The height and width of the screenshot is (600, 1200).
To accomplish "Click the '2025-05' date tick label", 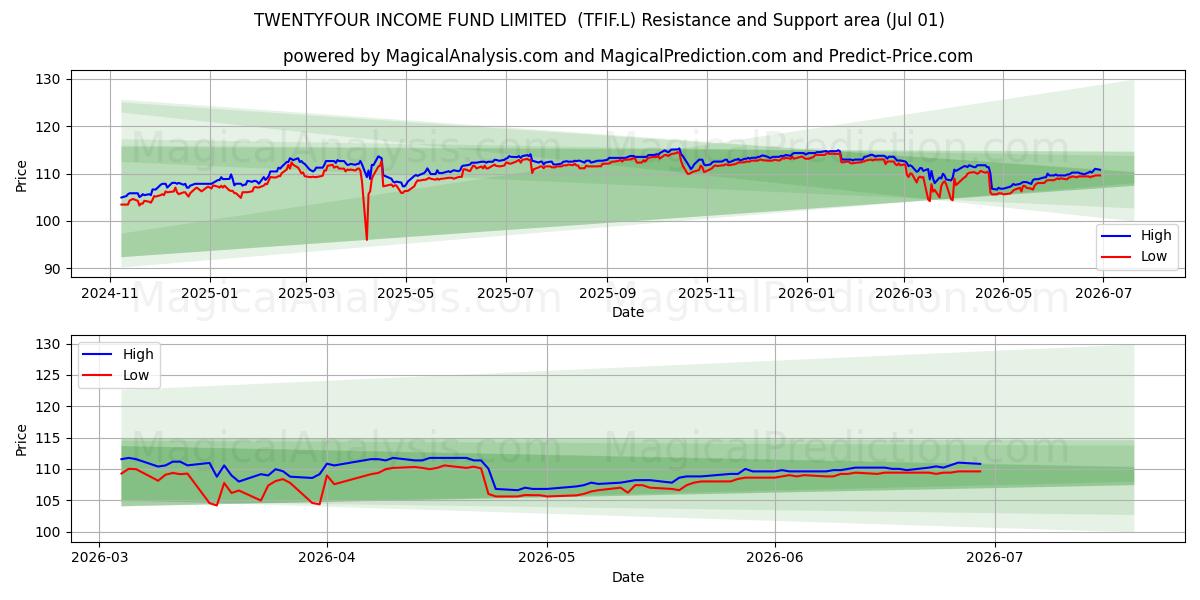I will pyautogui.click(x=406, y=293).
